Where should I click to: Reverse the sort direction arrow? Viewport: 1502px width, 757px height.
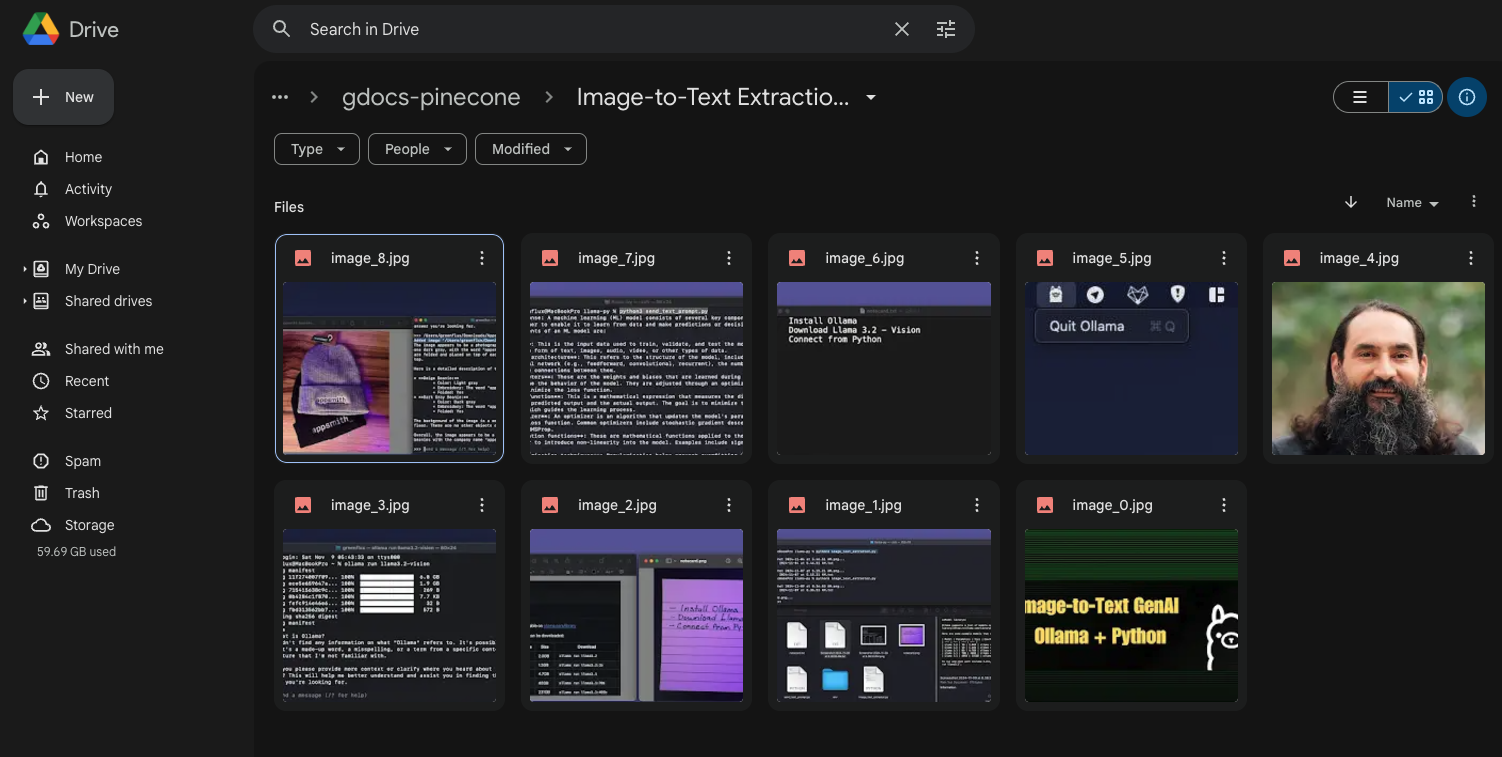[1350, 202]
